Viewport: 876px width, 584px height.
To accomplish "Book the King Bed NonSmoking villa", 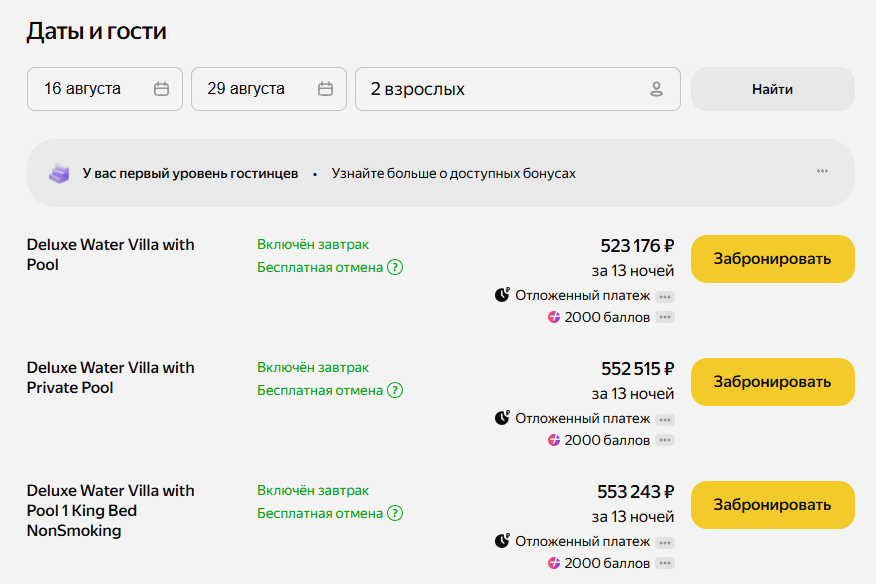I will point(772,505).
